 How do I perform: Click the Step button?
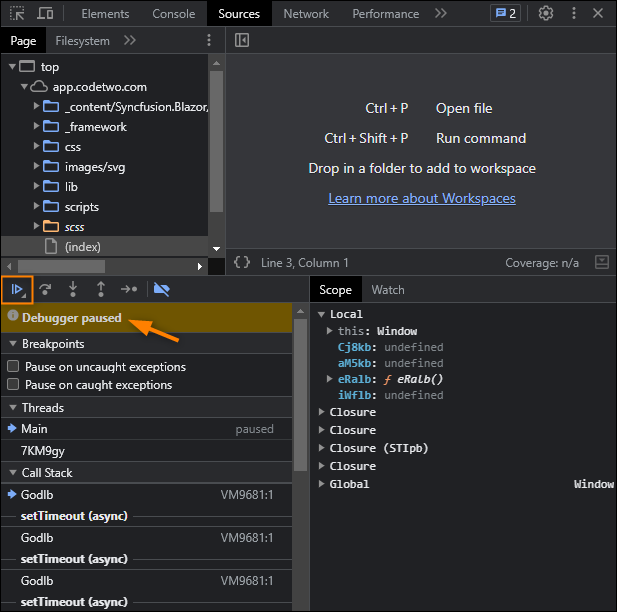tap(129, 290)
